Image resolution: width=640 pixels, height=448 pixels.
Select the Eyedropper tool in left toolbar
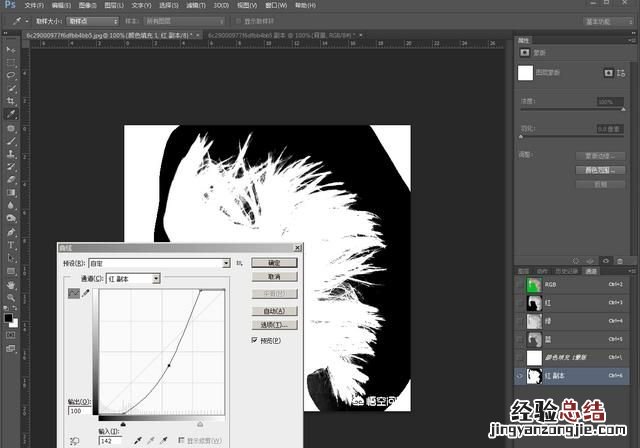11,115
